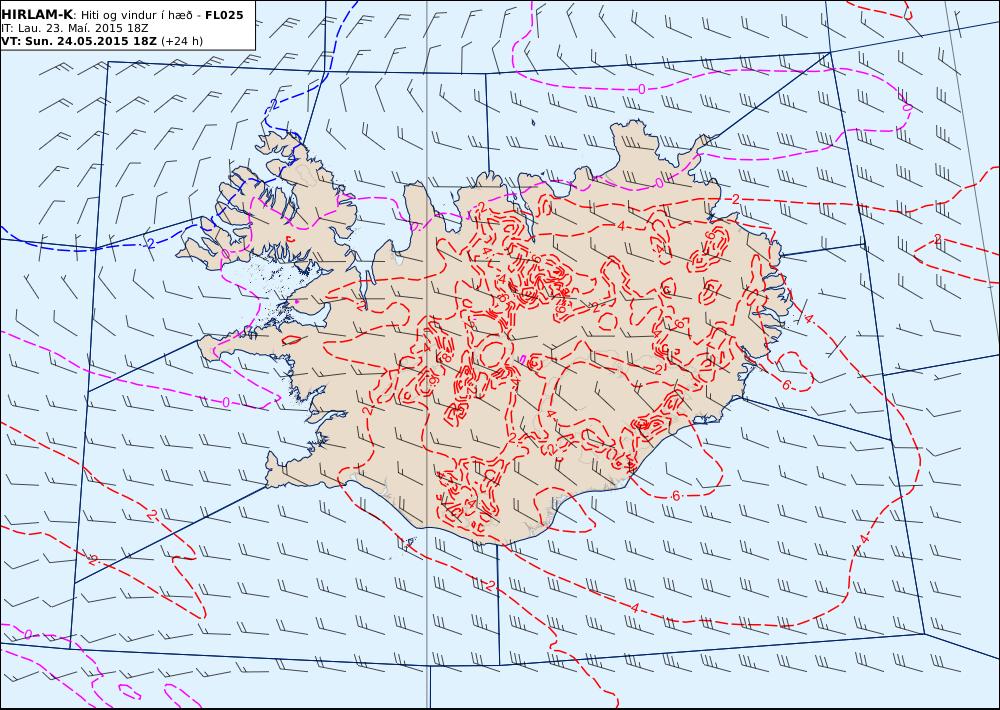Click the HIRLAM-K model name in header
Viewport: 1000px width, 710px height.
click(x=38, y=15)
